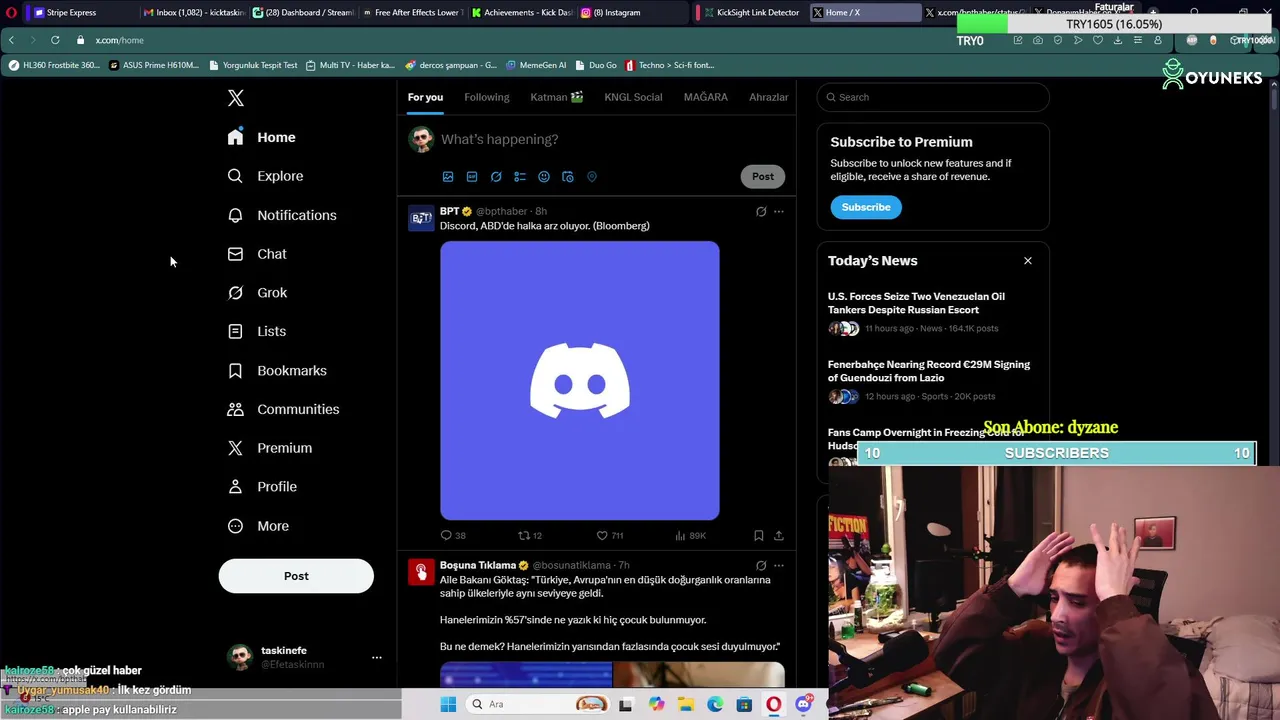
Task: Open Discord from the taskbar
Action: (803, 704)
